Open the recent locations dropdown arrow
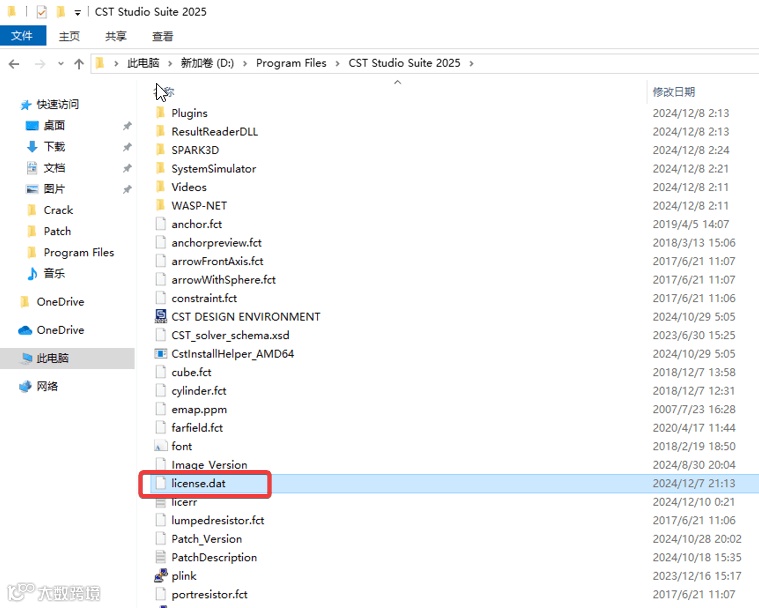The height and width of the screenshot is (608, 759). tap(61, 63)
